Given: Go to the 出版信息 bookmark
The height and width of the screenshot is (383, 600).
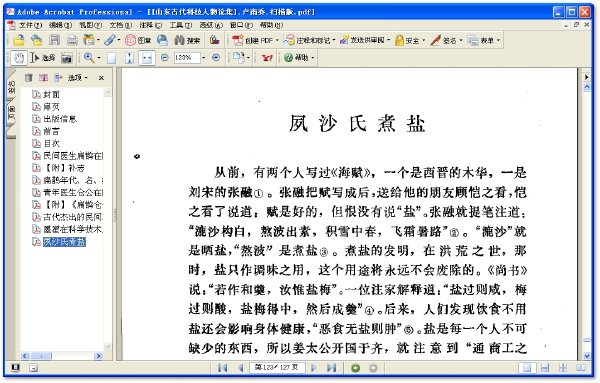Looking at the screenshot, I should tap(60, 119).
